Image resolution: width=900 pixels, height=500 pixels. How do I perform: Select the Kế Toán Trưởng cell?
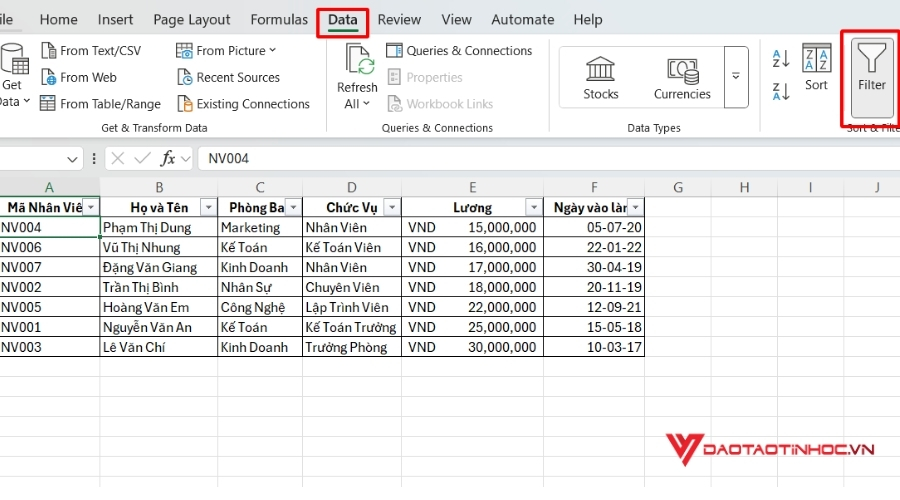352,327
